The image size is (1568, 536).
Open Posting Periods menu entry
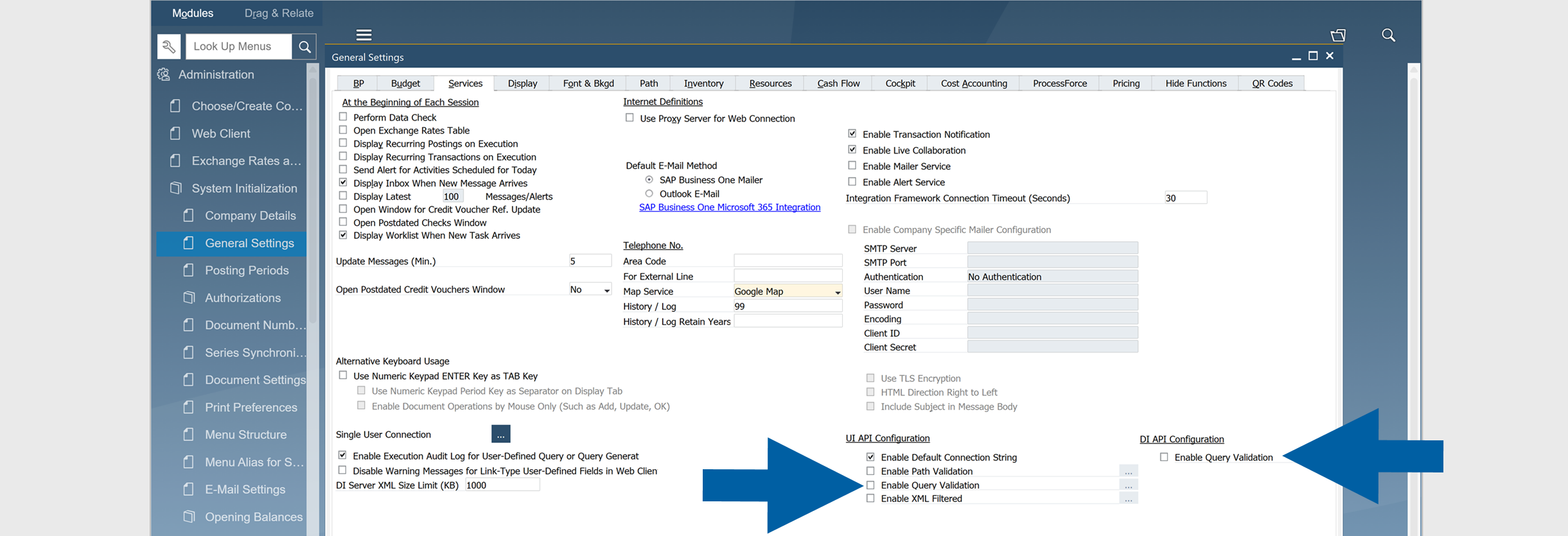pyautogui.click(x=247, y=270)
